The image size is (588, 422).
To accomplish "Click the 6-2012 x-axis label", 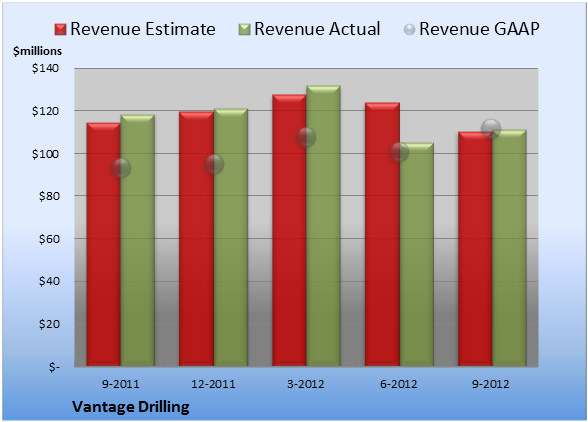I will click(399, 384).
